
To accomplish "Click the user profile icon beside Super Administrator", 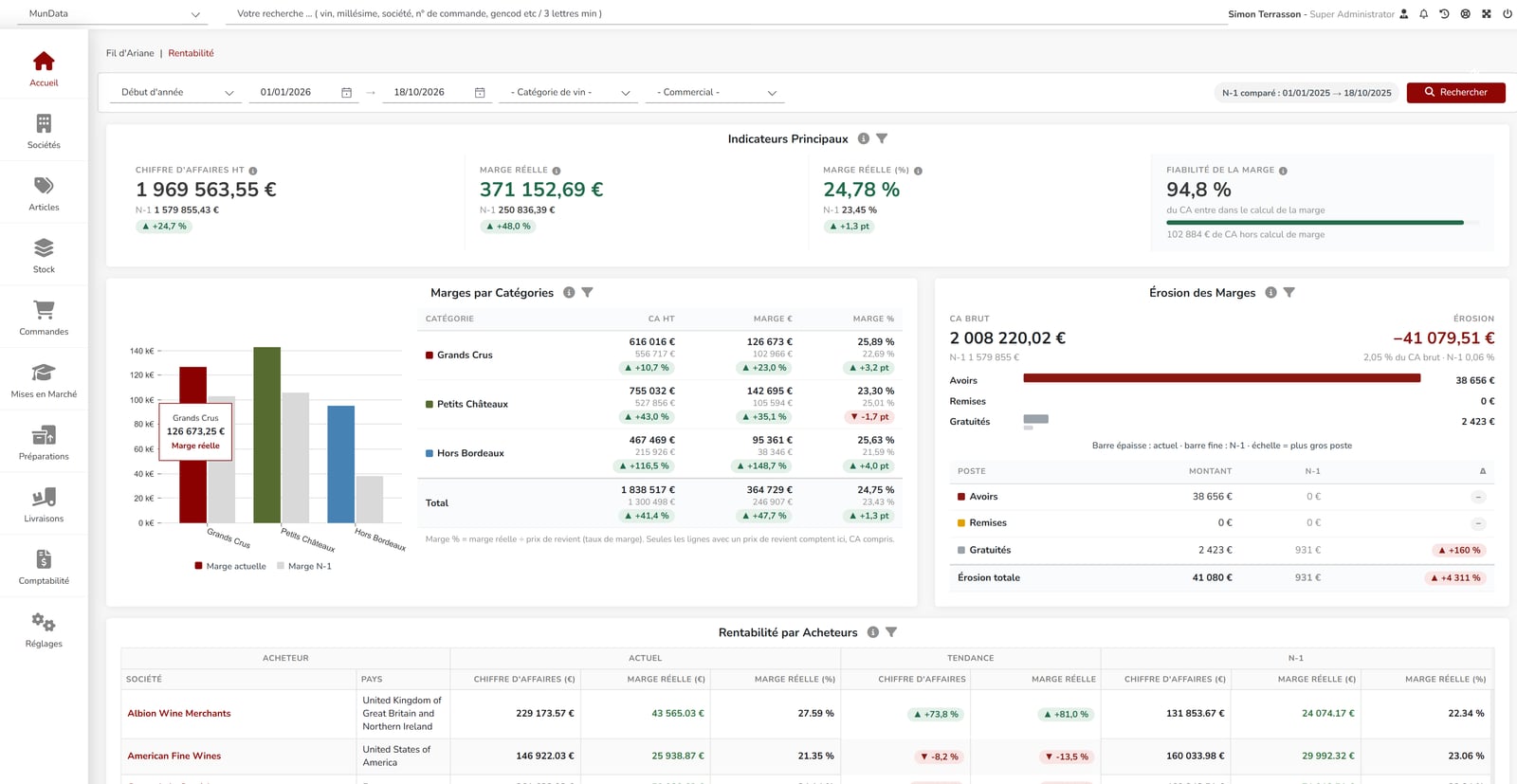I will coord(1404,14).
